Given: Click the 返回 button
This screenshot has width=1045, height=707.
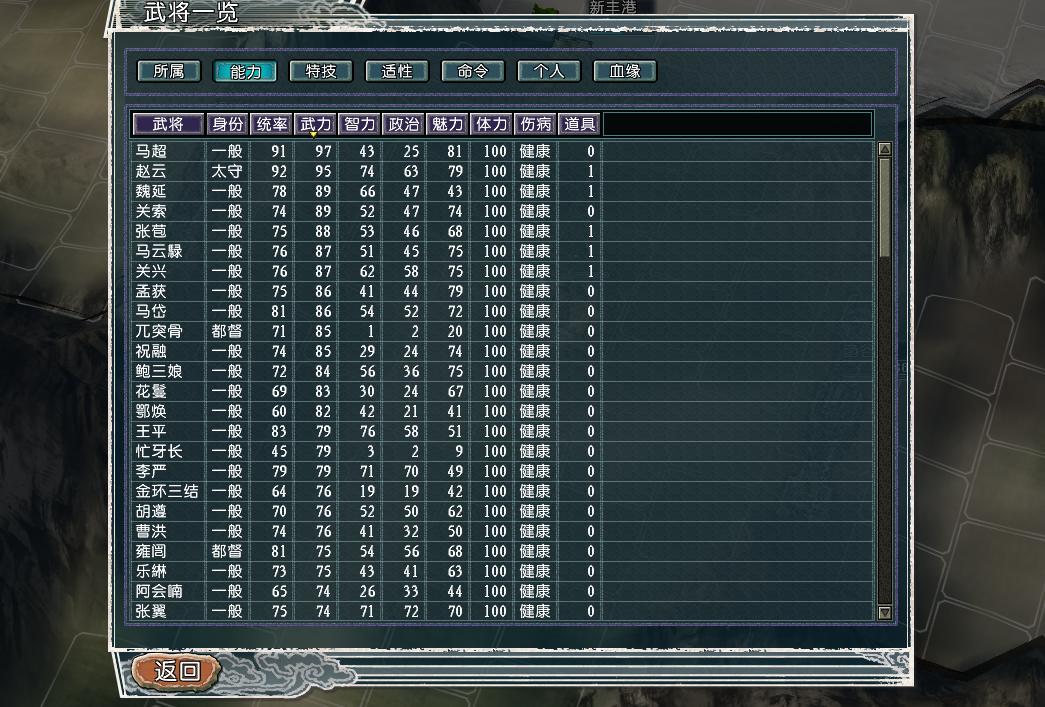Looking at the screenshot, I should coord(177,670).
